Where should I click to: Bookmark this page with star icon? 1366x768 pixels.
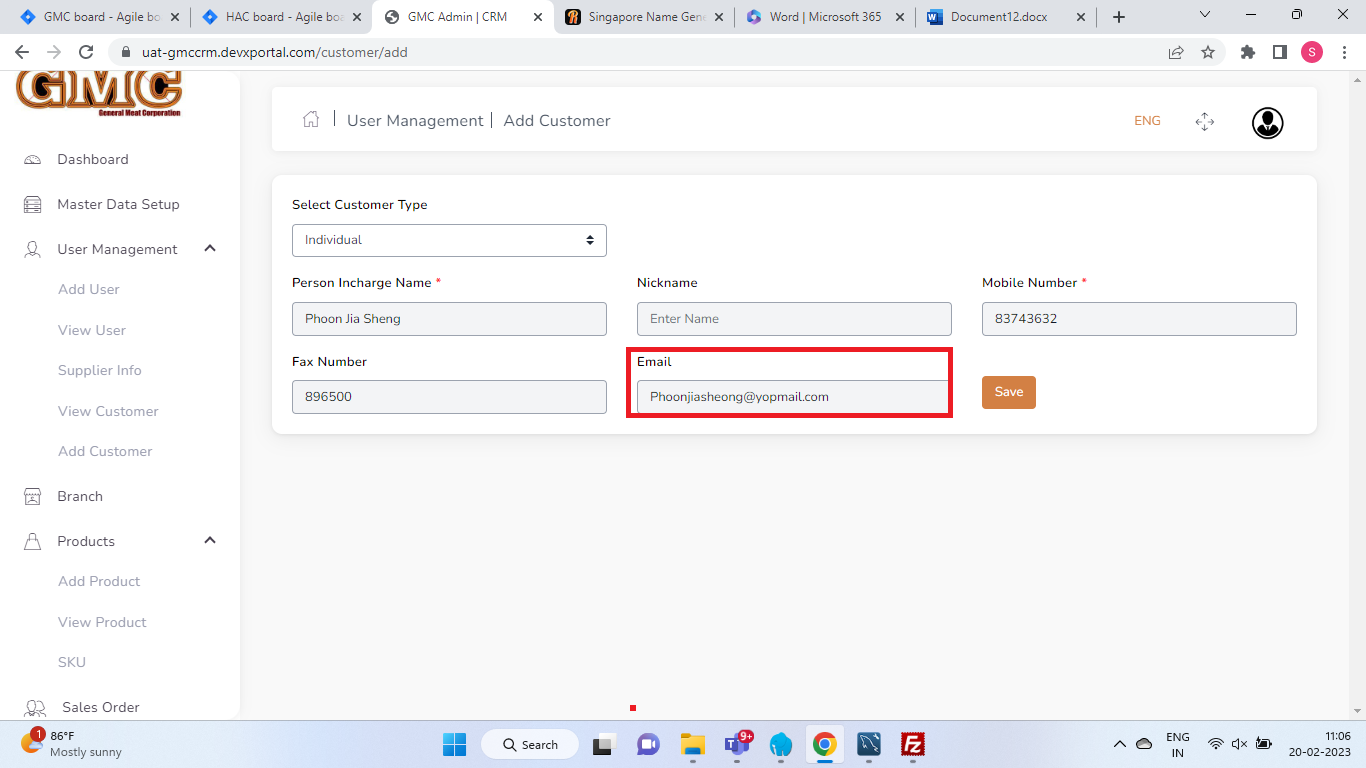coord(1208,52)
